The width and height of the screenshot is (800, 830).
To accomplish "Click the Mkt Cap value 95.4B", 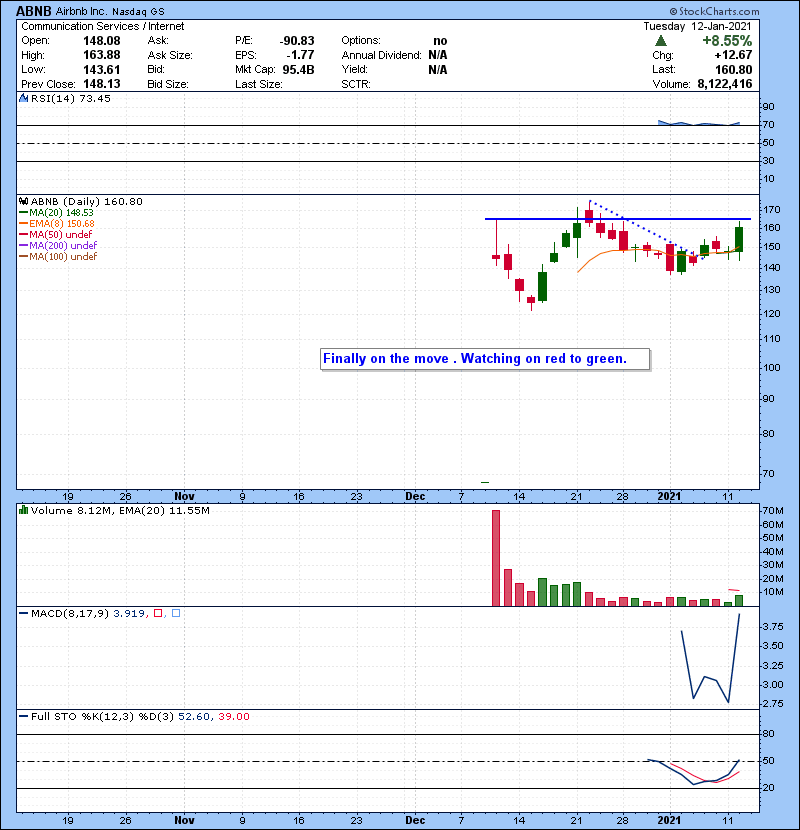I will point(299,69).
